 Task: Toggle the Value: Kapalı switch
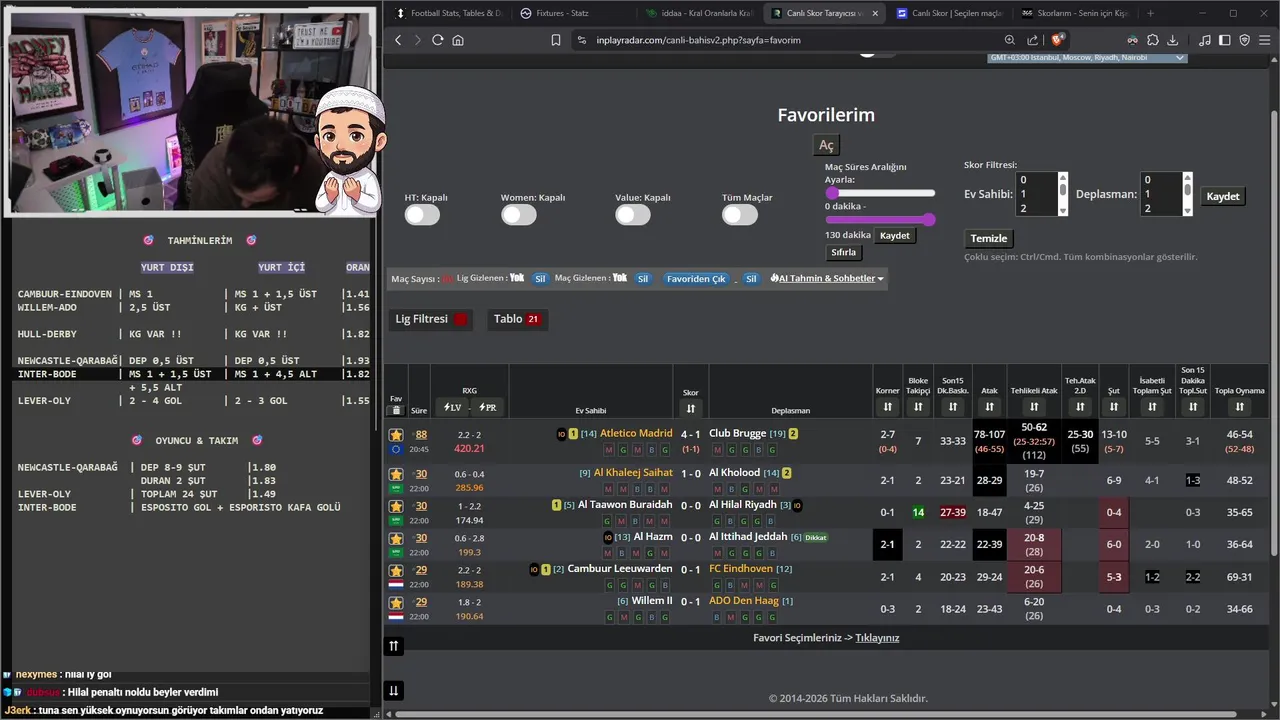coord(633,215)
